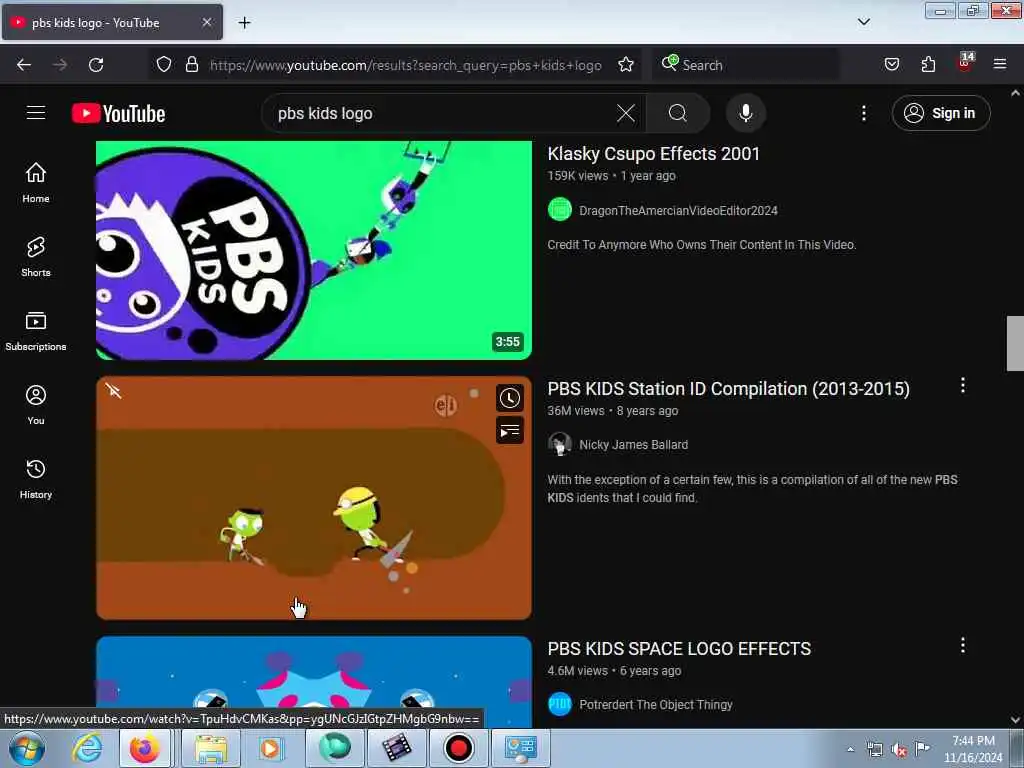The width and height of the screenshot is (1024, 768).
Task: Open the Firefox extensions puzzle icon
Action: click(928, 65)
